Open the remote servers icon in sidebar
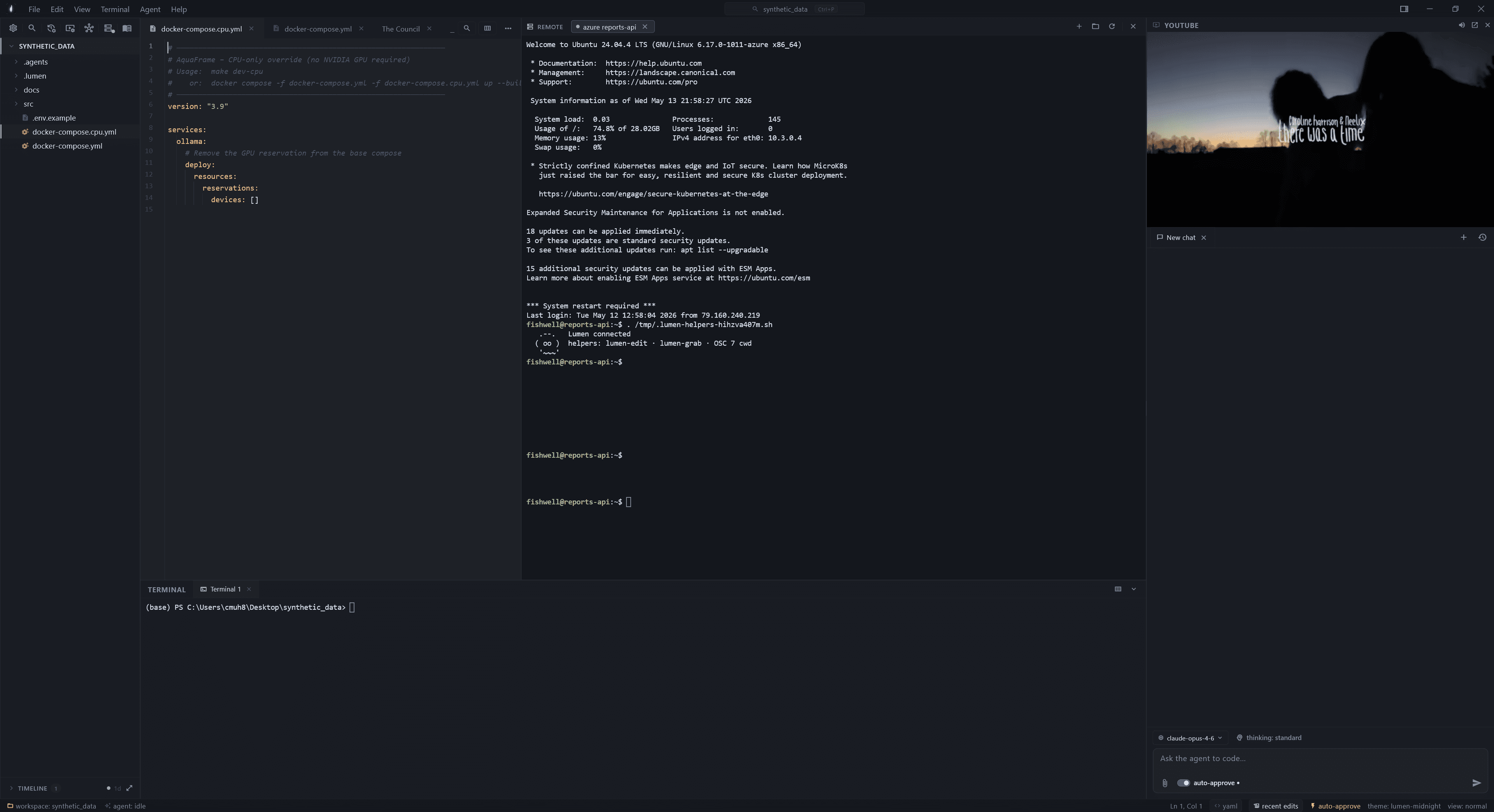 [x=109, y=28]
